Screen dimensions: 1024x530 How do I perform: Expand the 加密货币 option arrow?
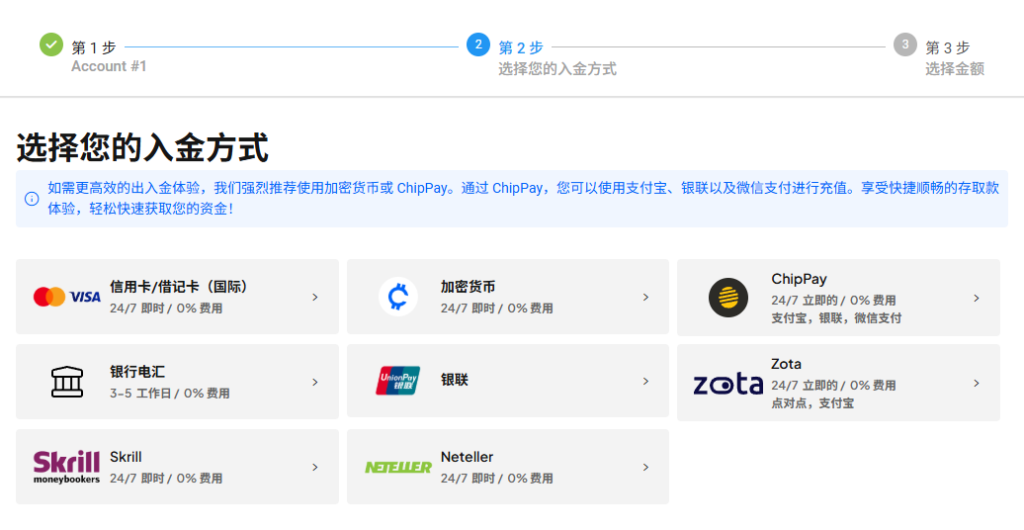pyautogui.click(x=646, y=297)
